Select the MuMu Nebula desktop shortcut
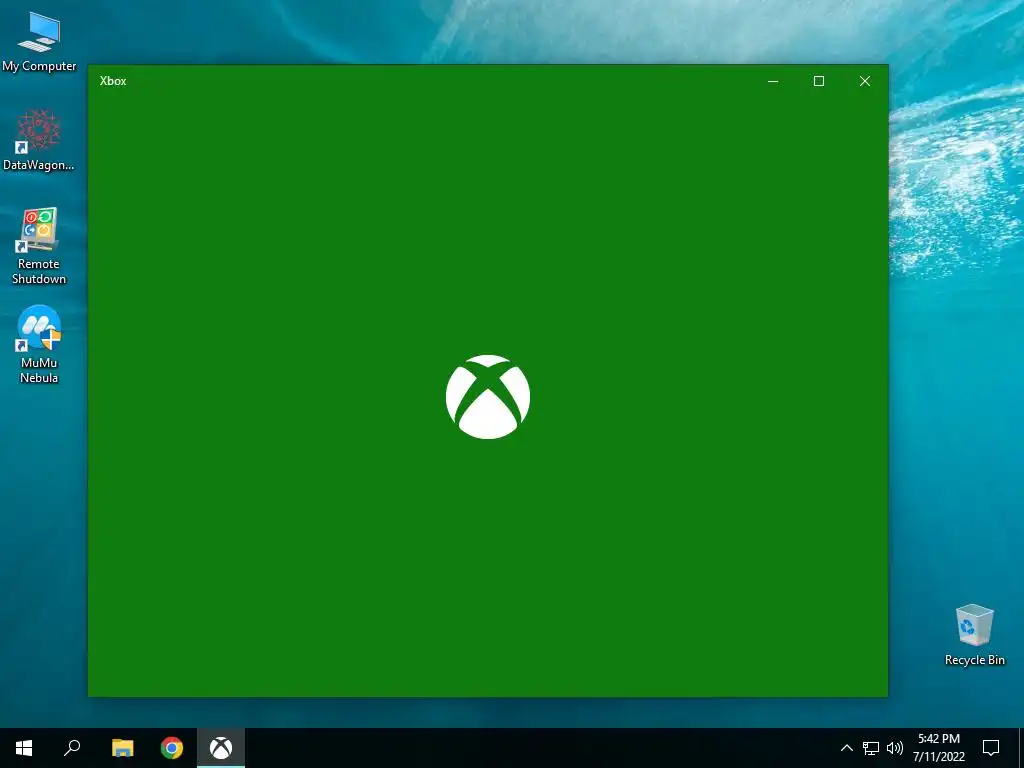1024x768 pixels. [39, 344]
